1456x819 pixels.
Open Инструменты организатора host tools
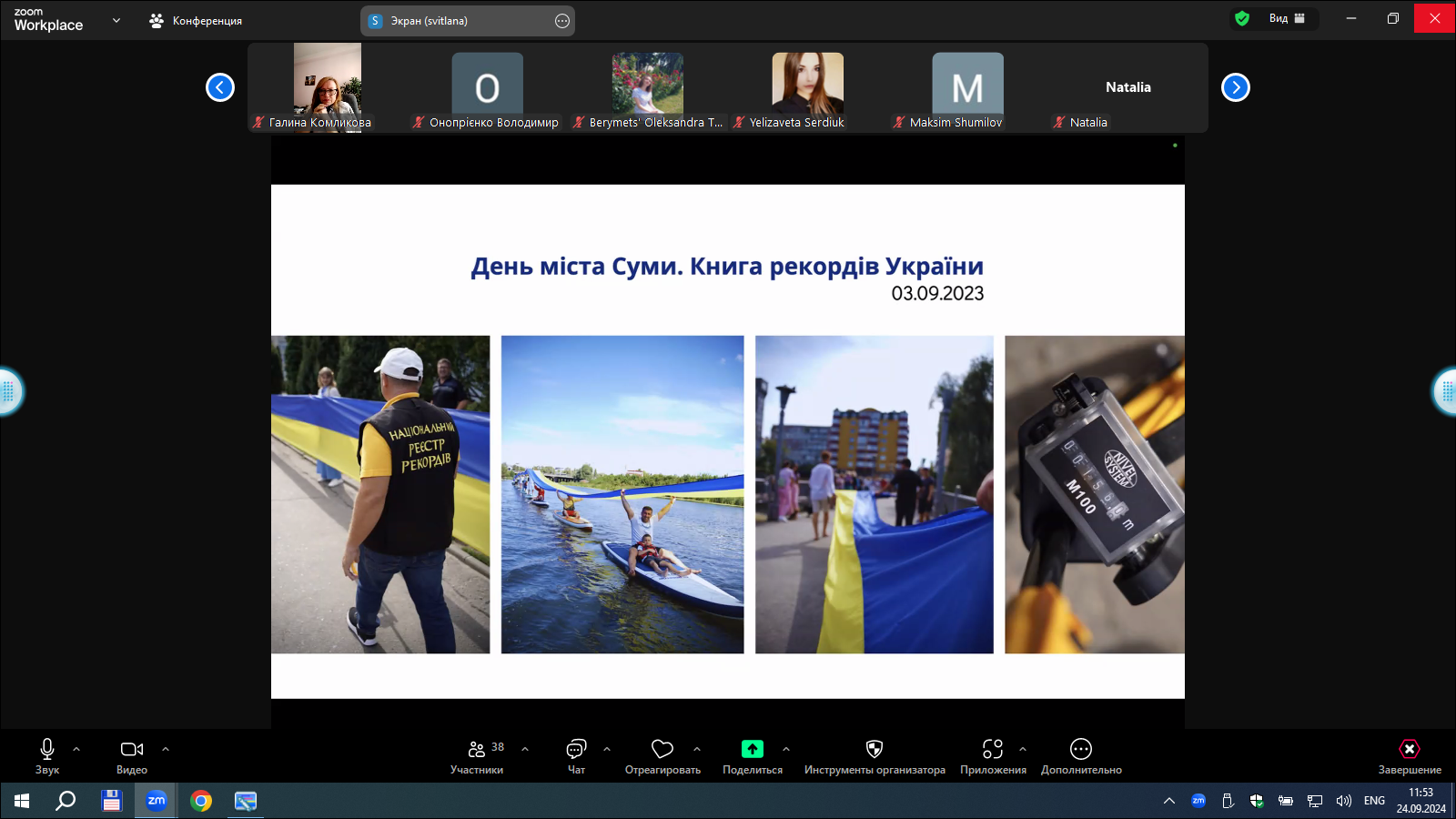pos(874,750)
